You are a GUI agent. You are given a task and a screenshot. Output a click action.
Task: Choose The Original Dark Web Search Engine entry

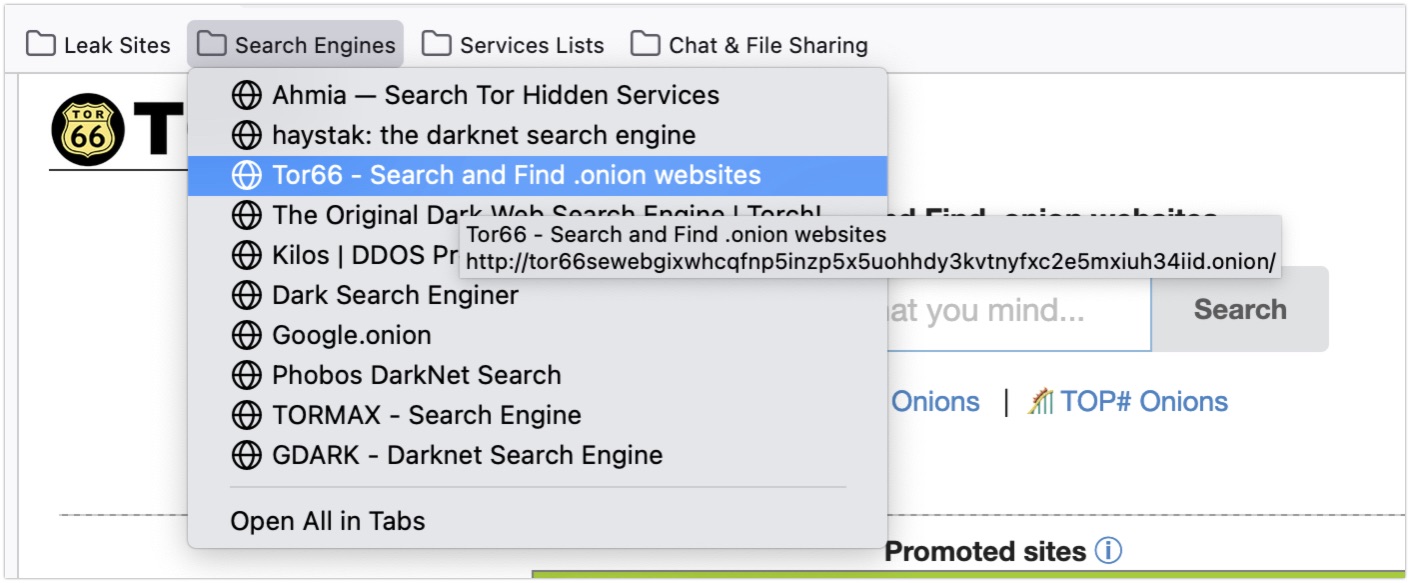tap(537, 215)
